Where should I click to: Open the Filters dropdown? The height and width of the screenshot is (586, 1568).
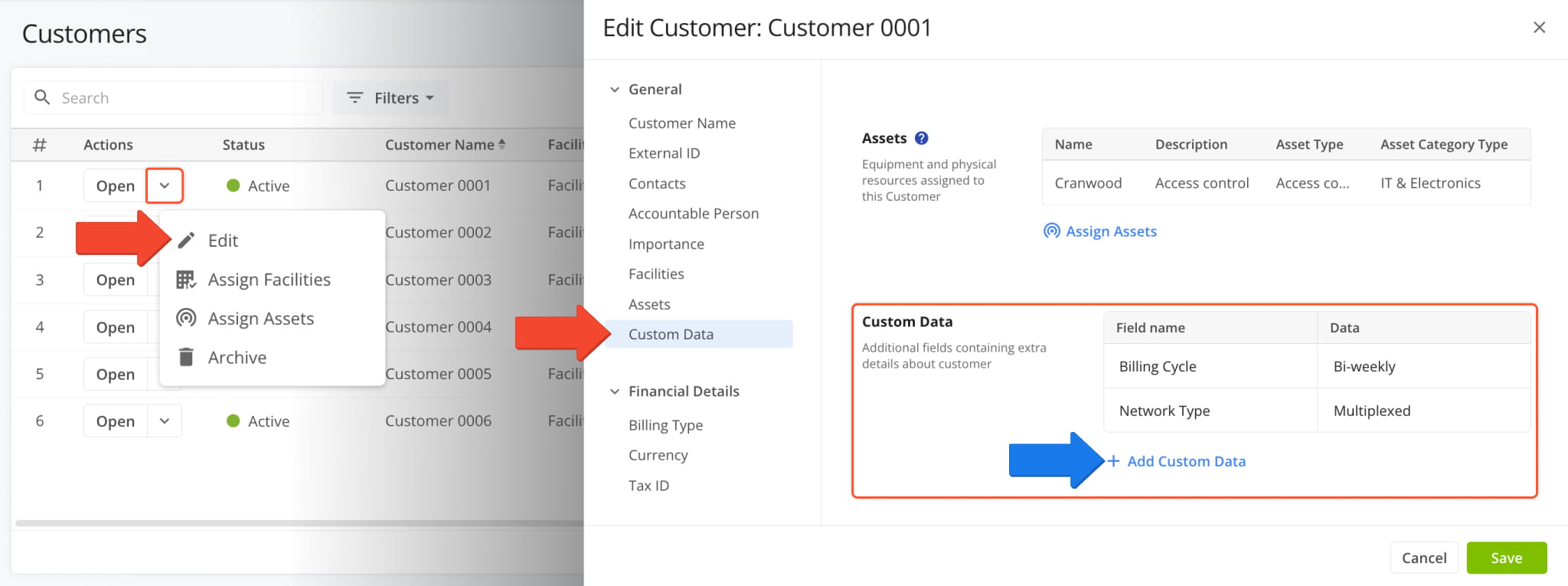point(390,97)
